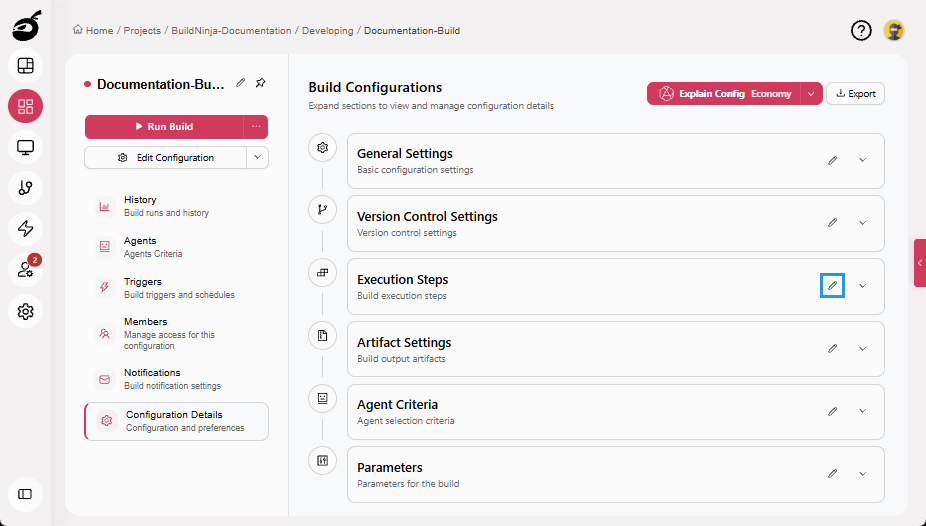The width and height of the screenshot is (926, 526).
Task: Open the Edit Configuration dropdown arrow
Action: coord(257,158)
